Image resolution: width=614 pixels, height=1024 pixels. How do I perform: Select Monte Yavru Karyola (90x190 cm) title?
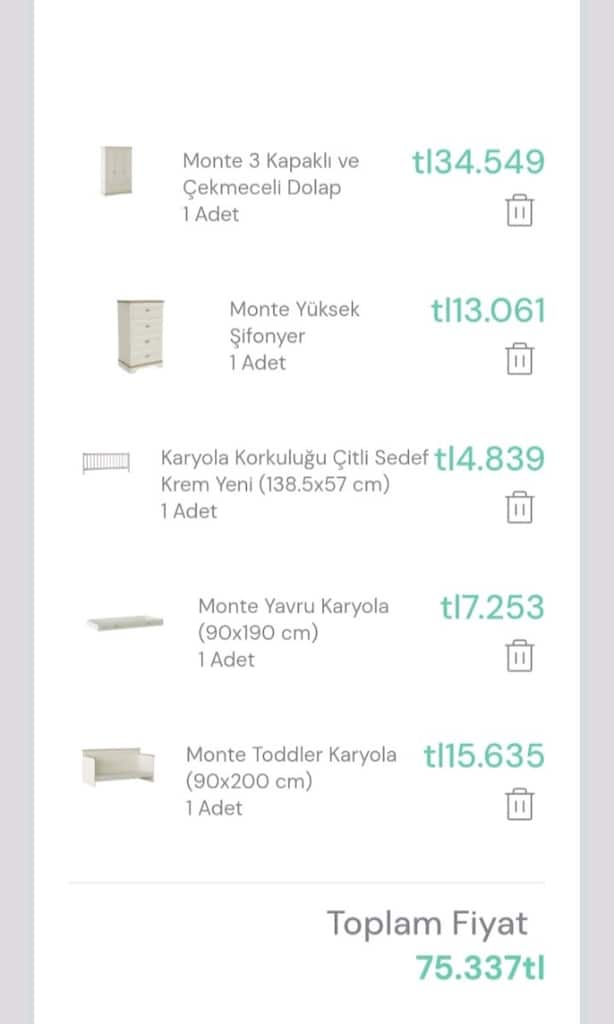(x=293, y=618)
